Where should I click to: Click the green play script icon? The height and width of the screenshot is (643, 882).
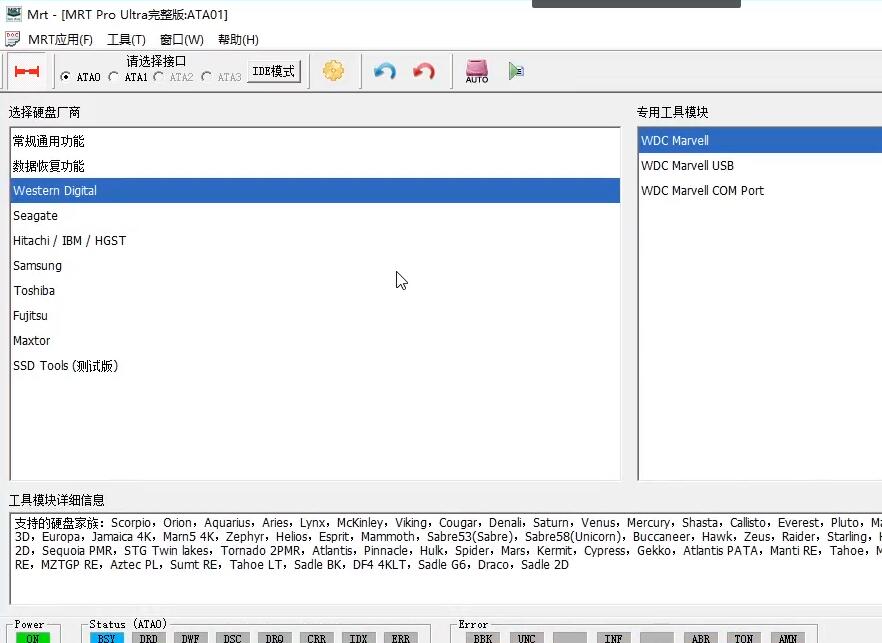click(x=516, y=71)
